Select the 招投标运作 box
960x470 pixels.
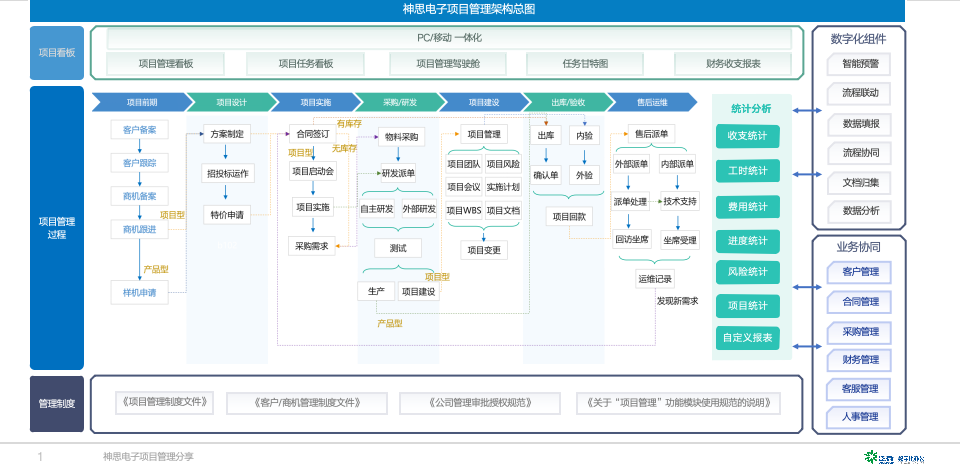coord(227,173)
